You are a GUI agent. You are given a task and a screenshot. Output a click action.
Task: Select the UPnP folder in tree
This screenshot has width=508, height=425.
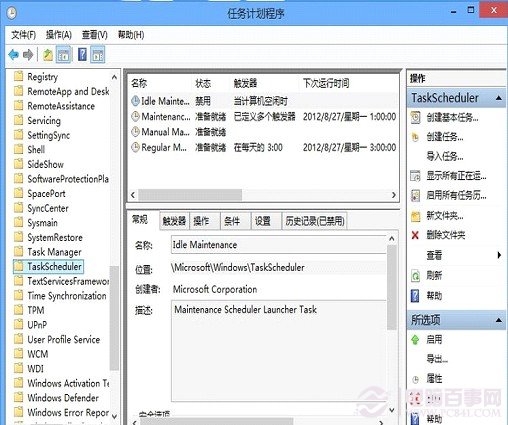point(37,325)
